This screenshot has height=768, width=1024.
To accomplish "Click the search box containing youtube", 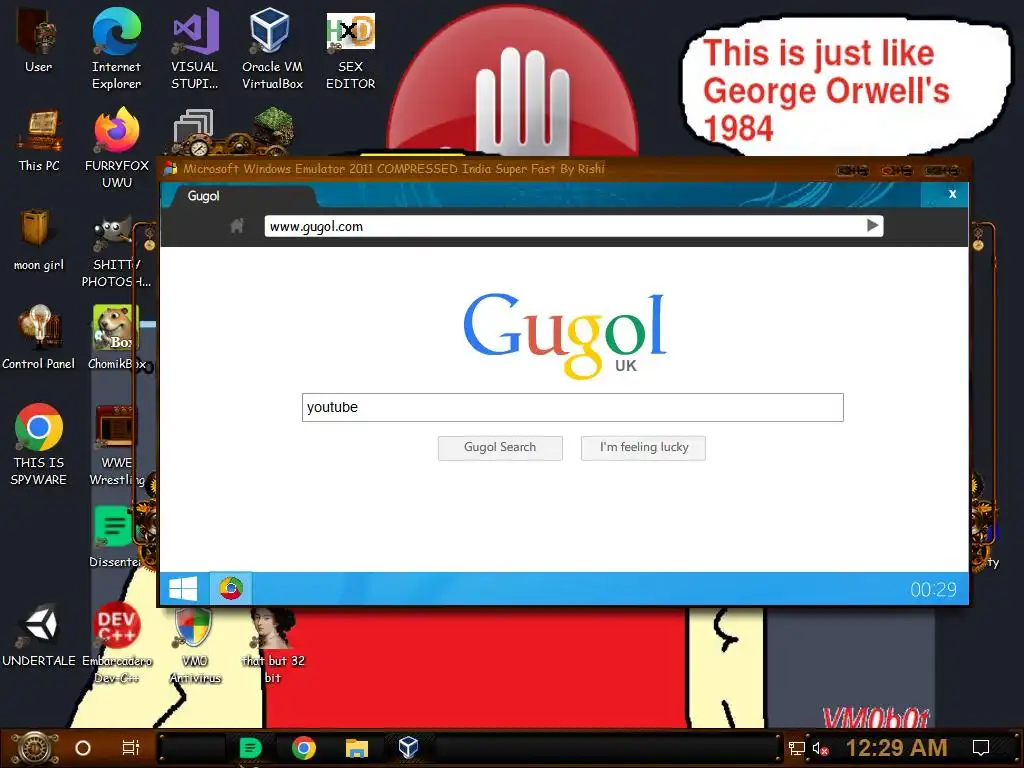I will point(573,408).
